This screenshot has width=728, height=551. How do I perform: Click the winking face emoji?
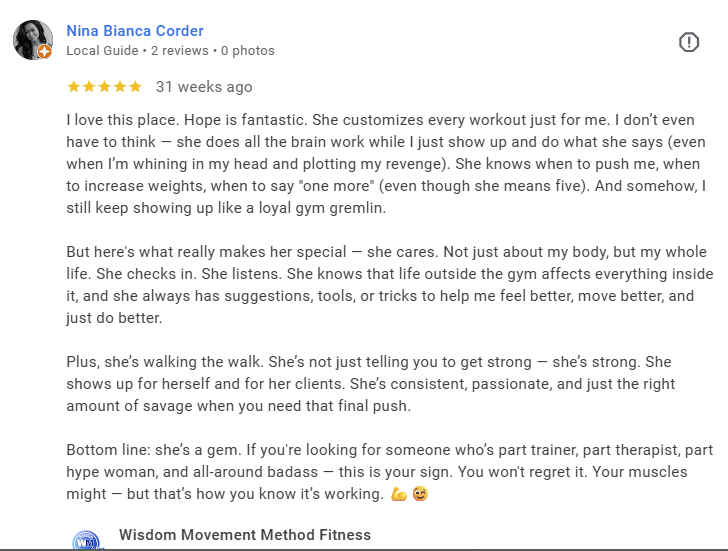[x=420, y=494]
